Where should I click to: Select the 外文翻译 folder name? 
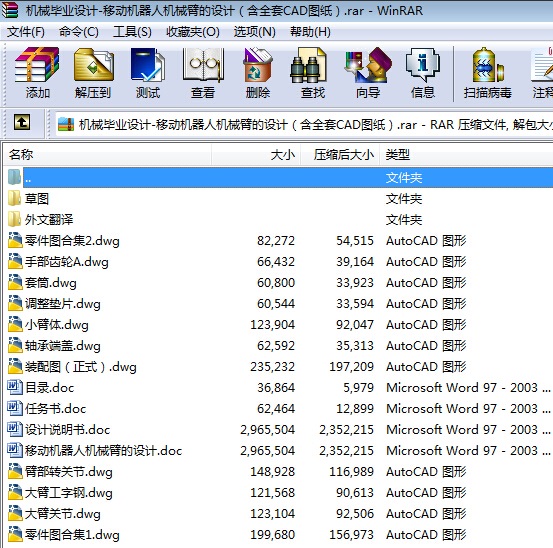49,220
